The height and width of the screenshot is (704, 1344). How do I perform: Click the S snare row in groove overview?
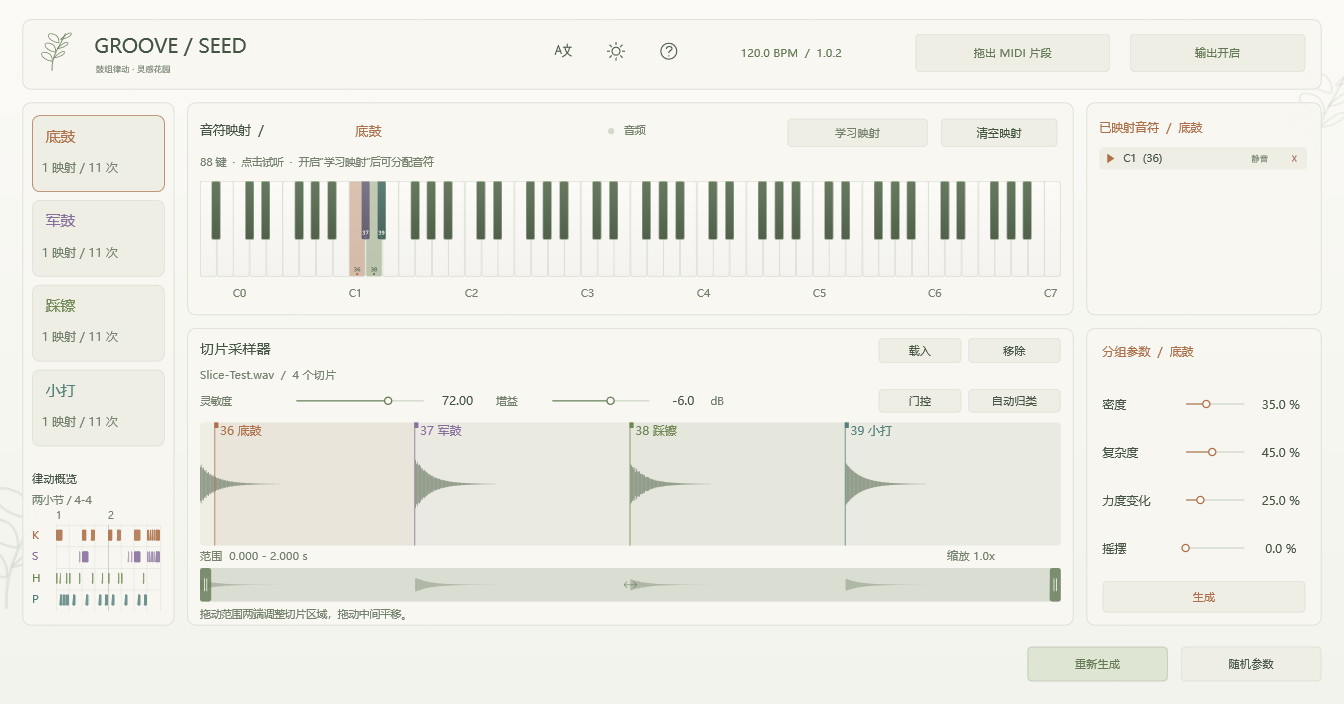96,556
